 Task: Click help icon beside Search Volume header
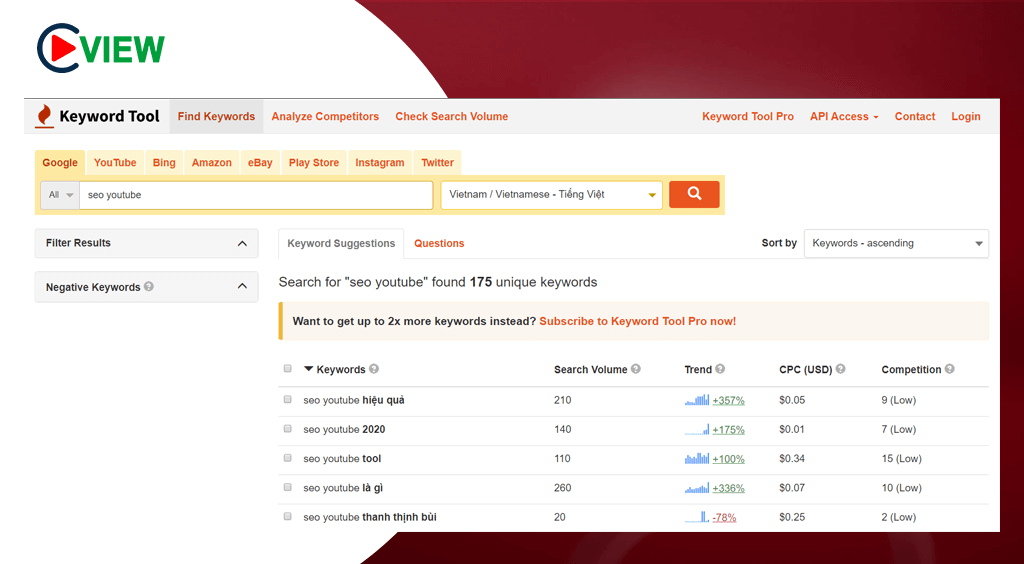(x=635, y=369)
